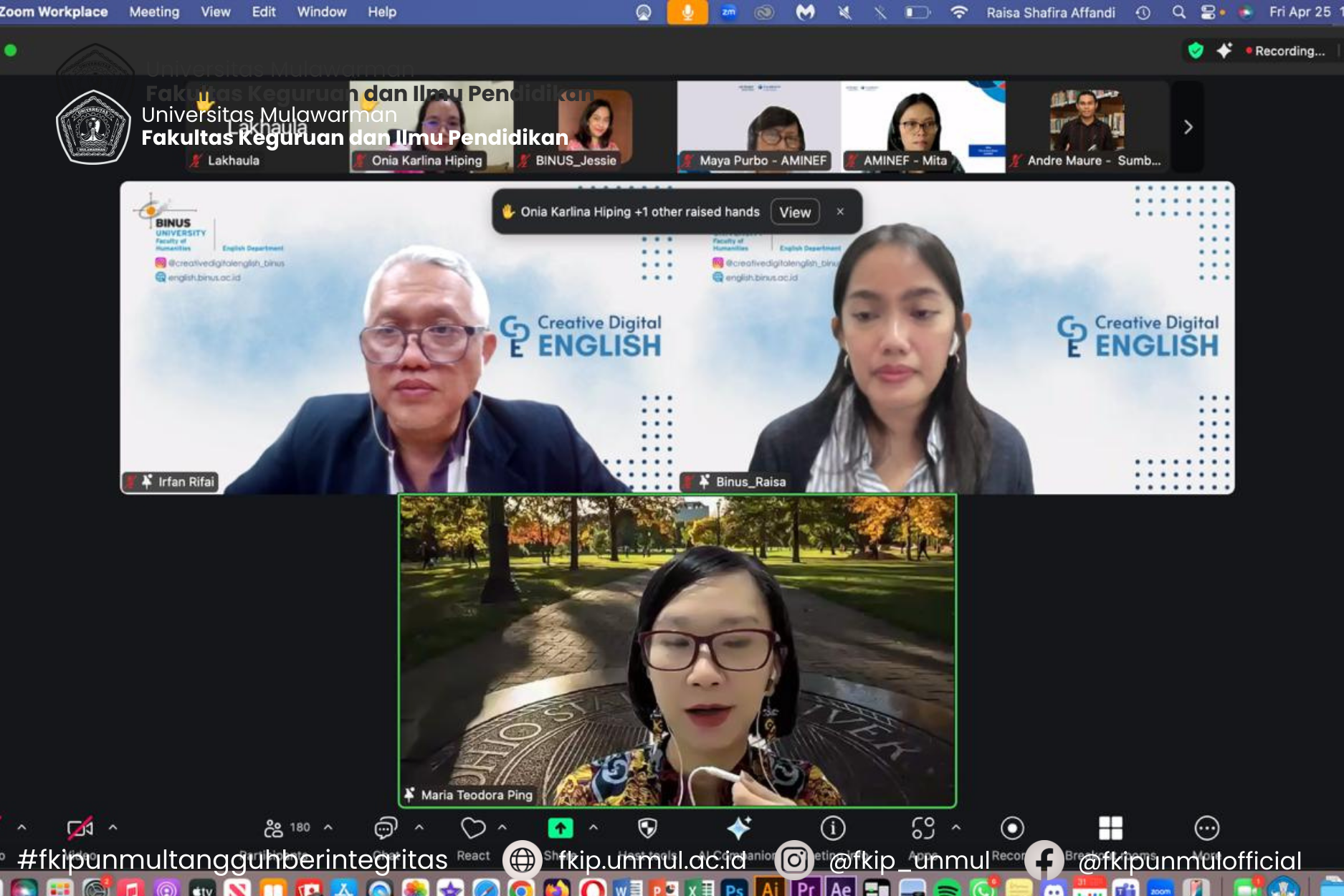Open the Meeting menu

(154, 12)
